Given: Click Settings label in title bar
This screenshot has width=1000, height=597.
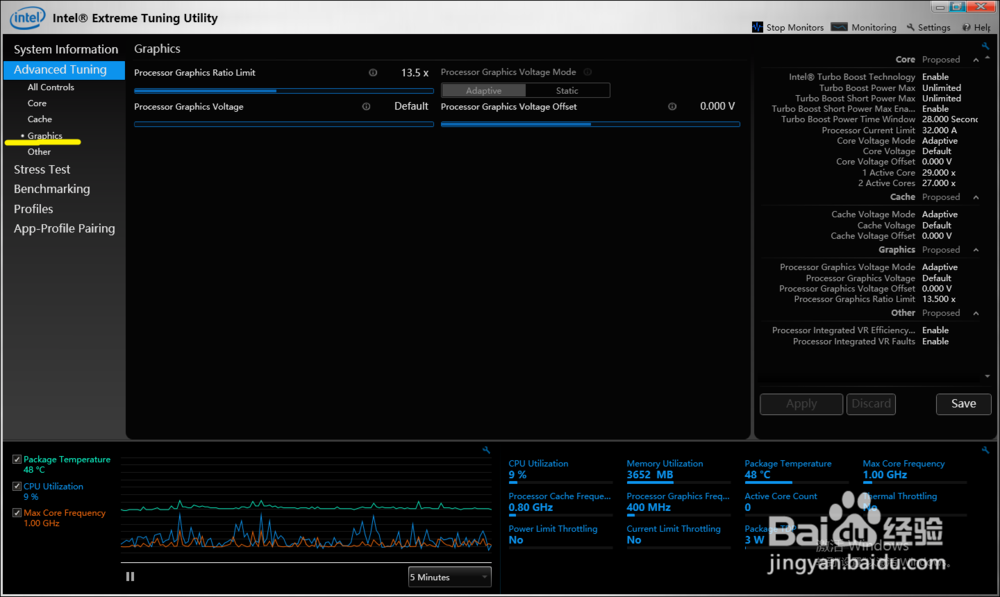Looking at the screenshot, I should click(934, 27).
